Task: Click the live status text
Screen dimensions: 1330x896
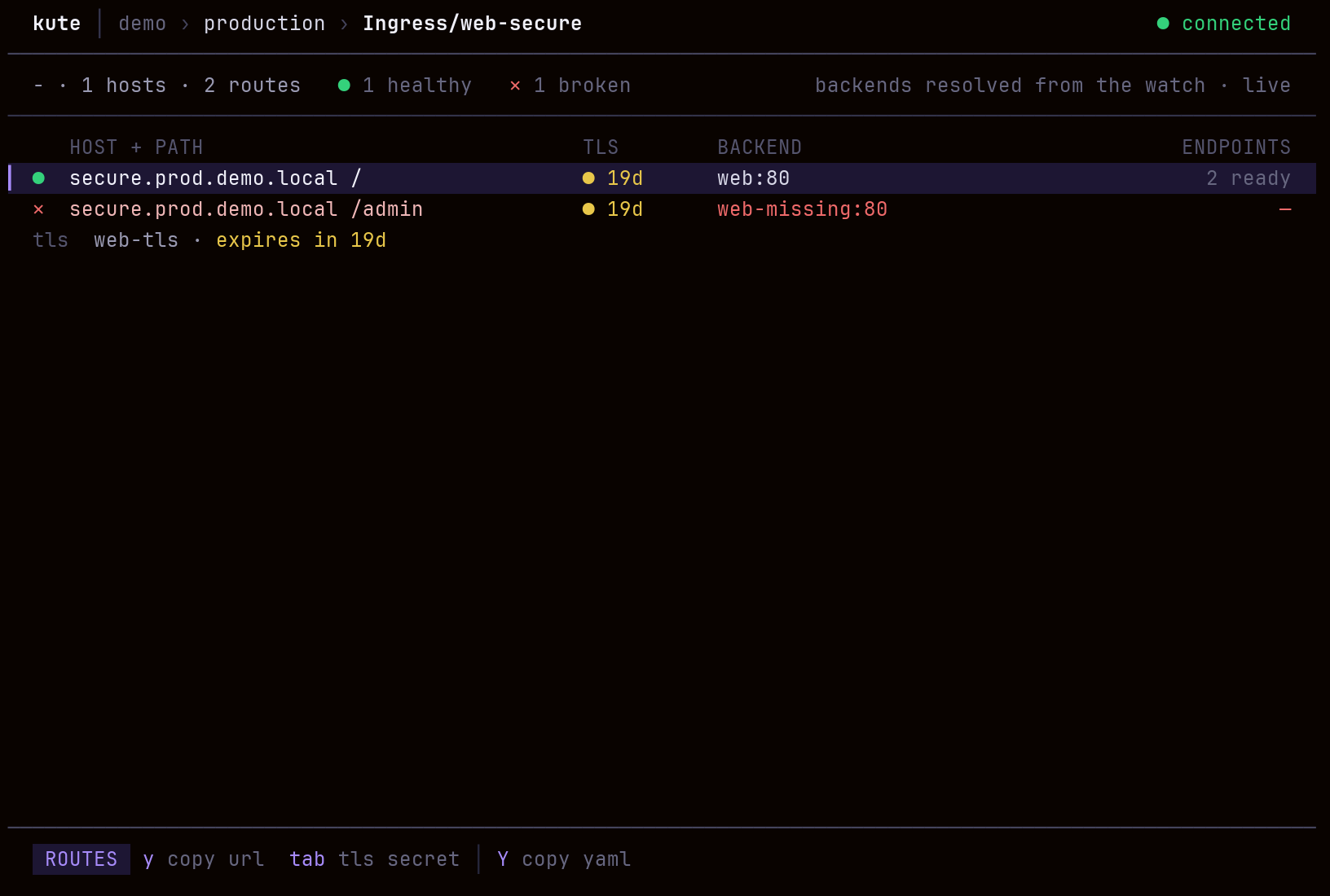Action: click(1266, 86)
